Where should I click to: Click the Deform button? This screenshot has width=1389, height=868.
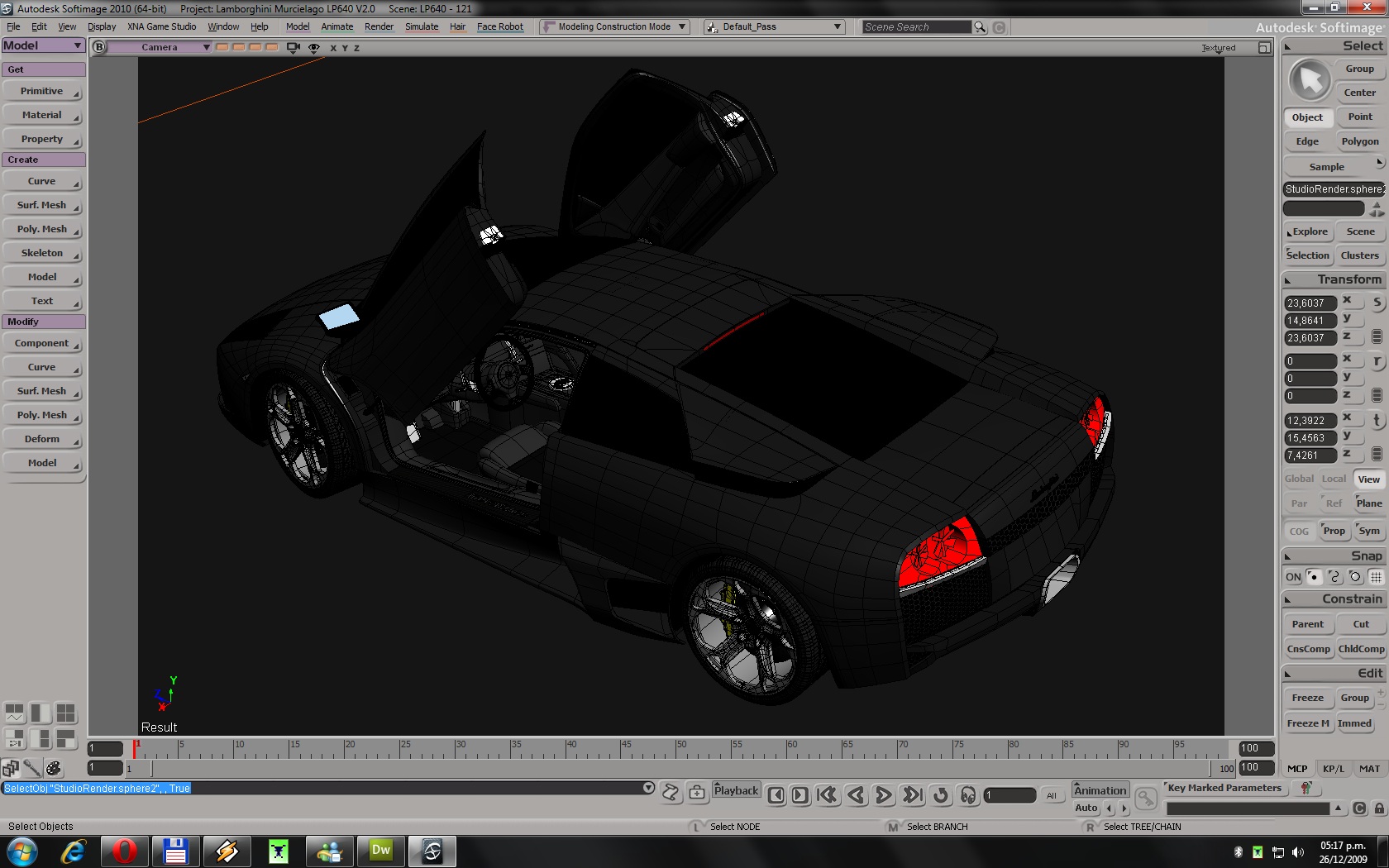(42, 440)
